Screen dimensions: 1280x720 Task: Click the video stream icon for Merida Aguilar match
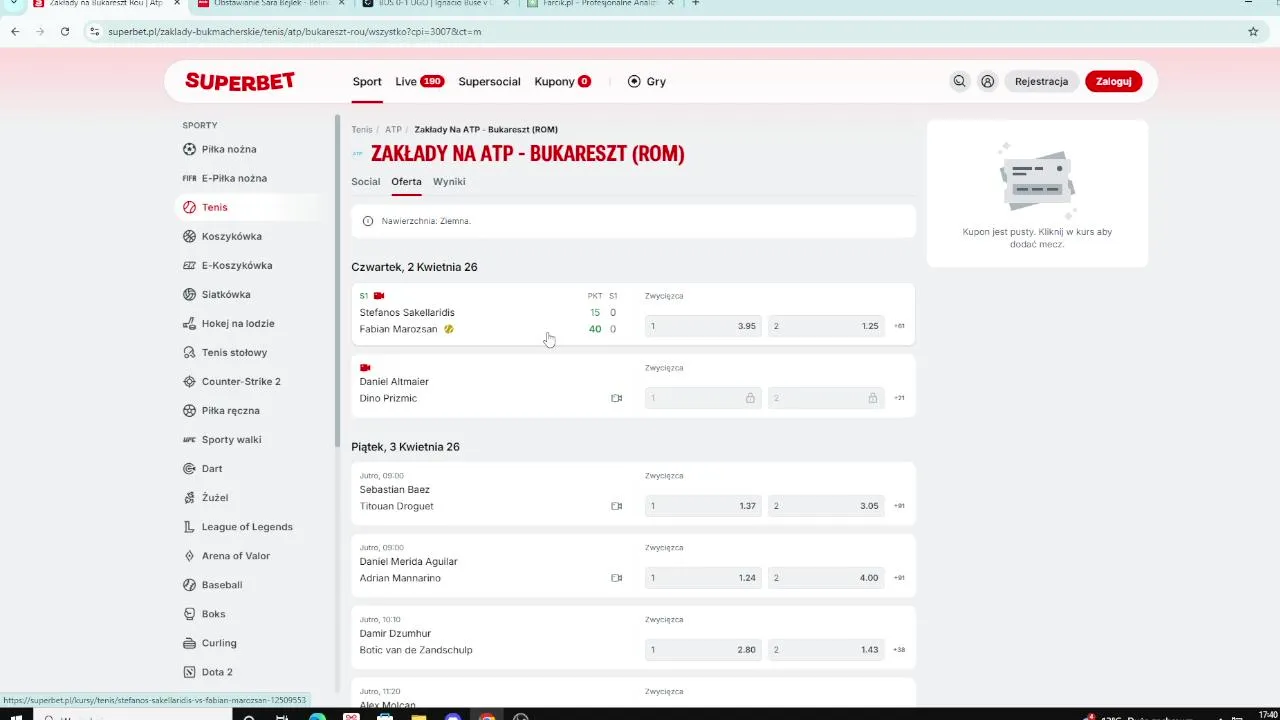point(616,578)
